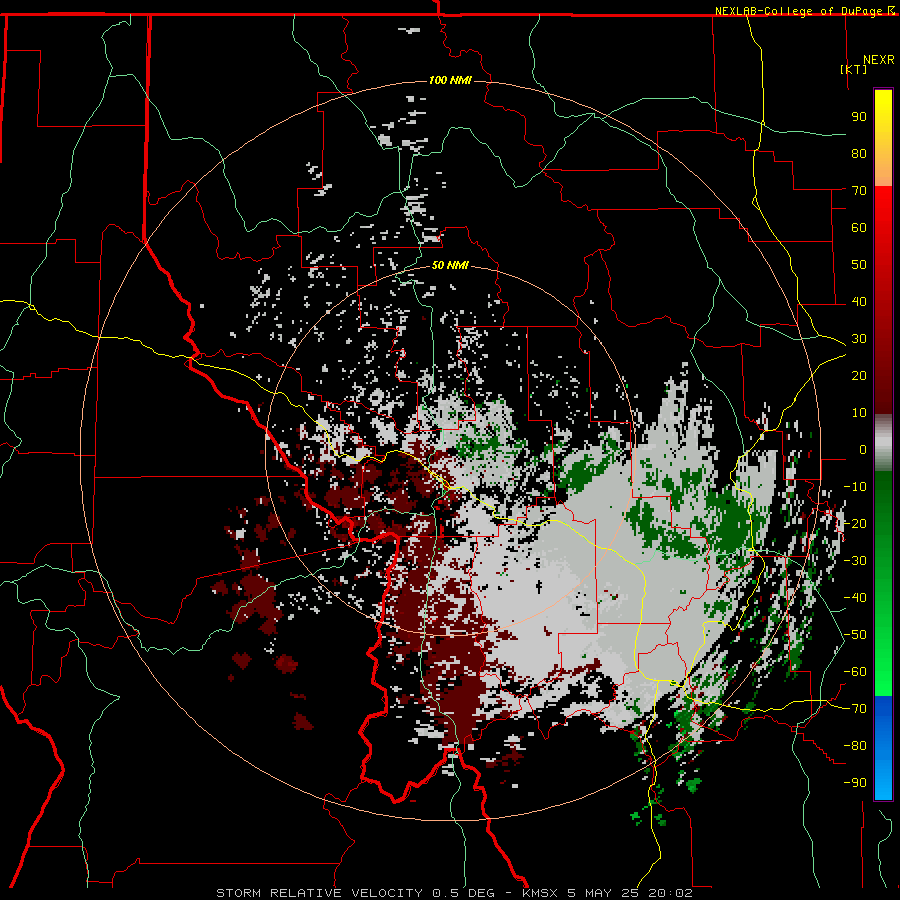
Task: Click the 100 NMI range ring label
Action: click(450, 80)
